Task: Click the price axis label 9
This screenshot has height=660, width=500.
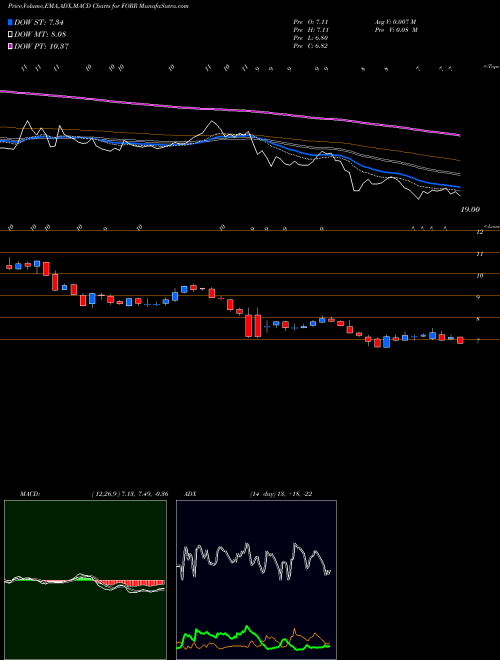Action: (478, 298)
